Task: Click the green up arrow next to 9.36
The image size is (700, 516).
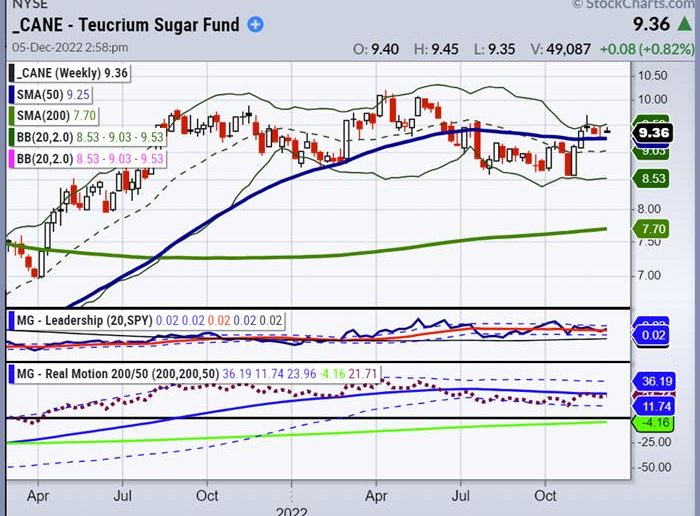Action: coord(684,24)
